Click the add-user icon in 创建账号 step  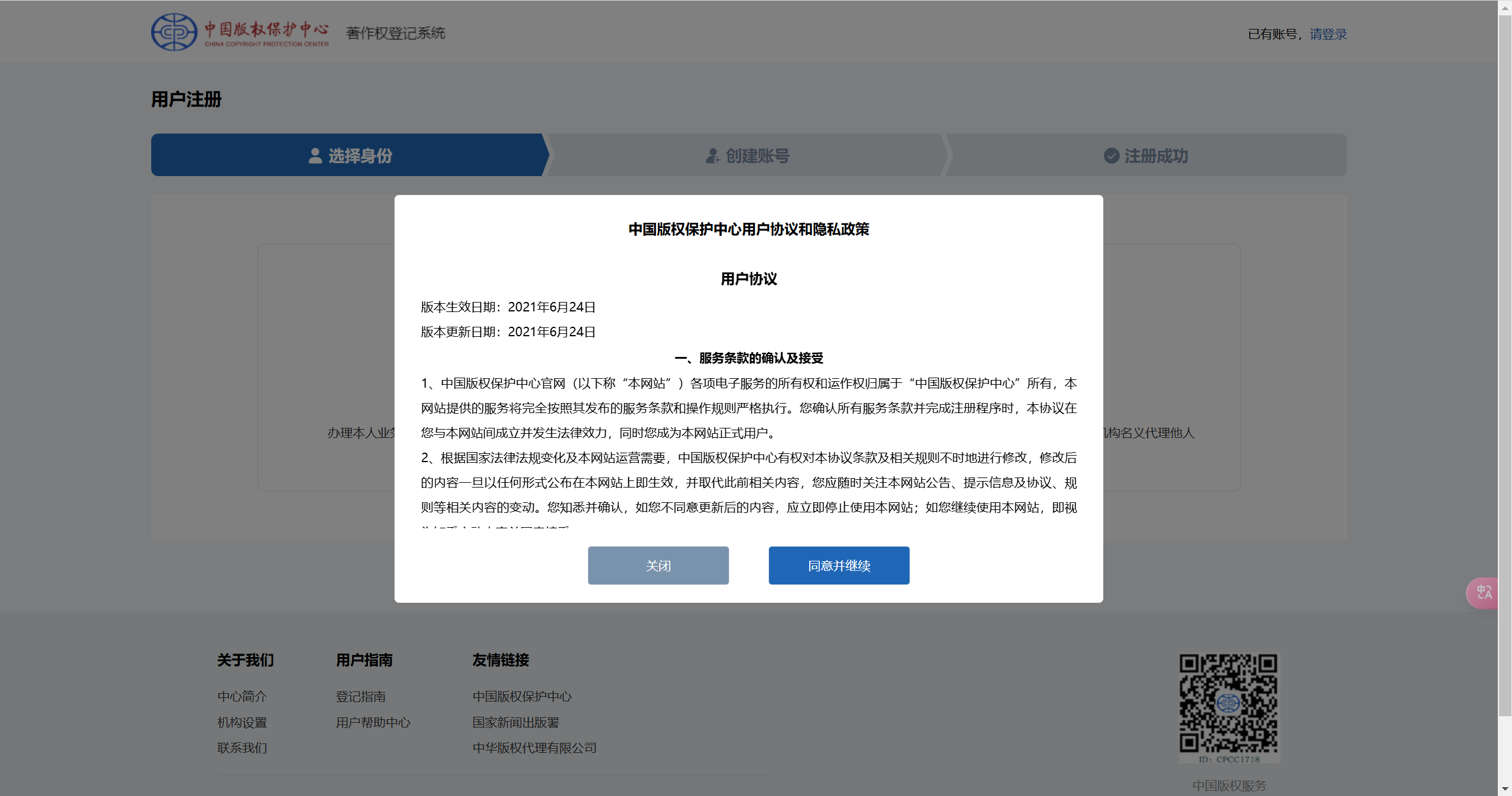(x=713, y=156)
